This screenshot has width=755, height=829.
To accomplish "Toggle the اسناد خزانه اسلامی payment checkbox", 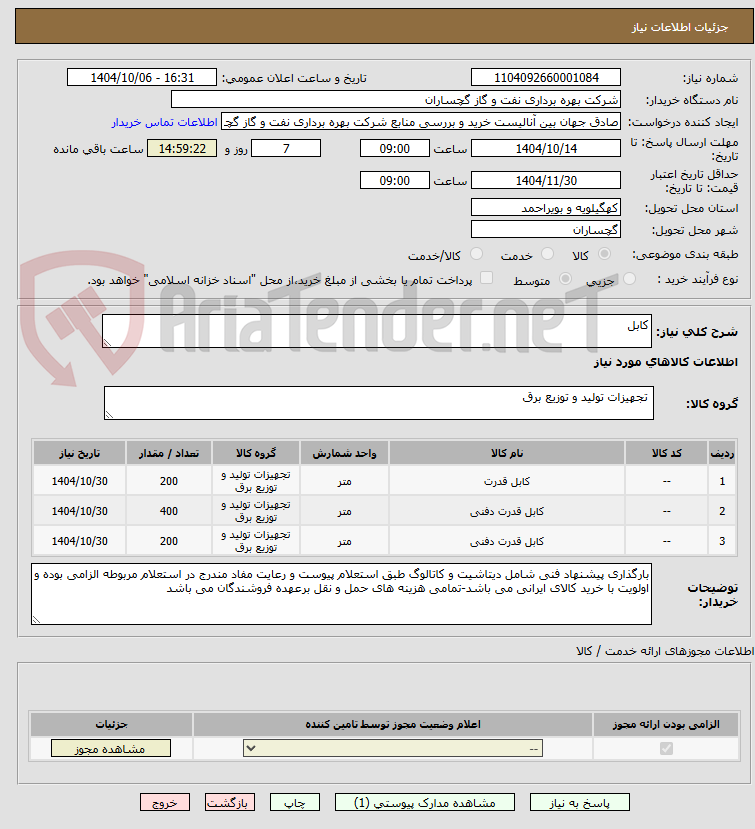I will click(486, 278).
